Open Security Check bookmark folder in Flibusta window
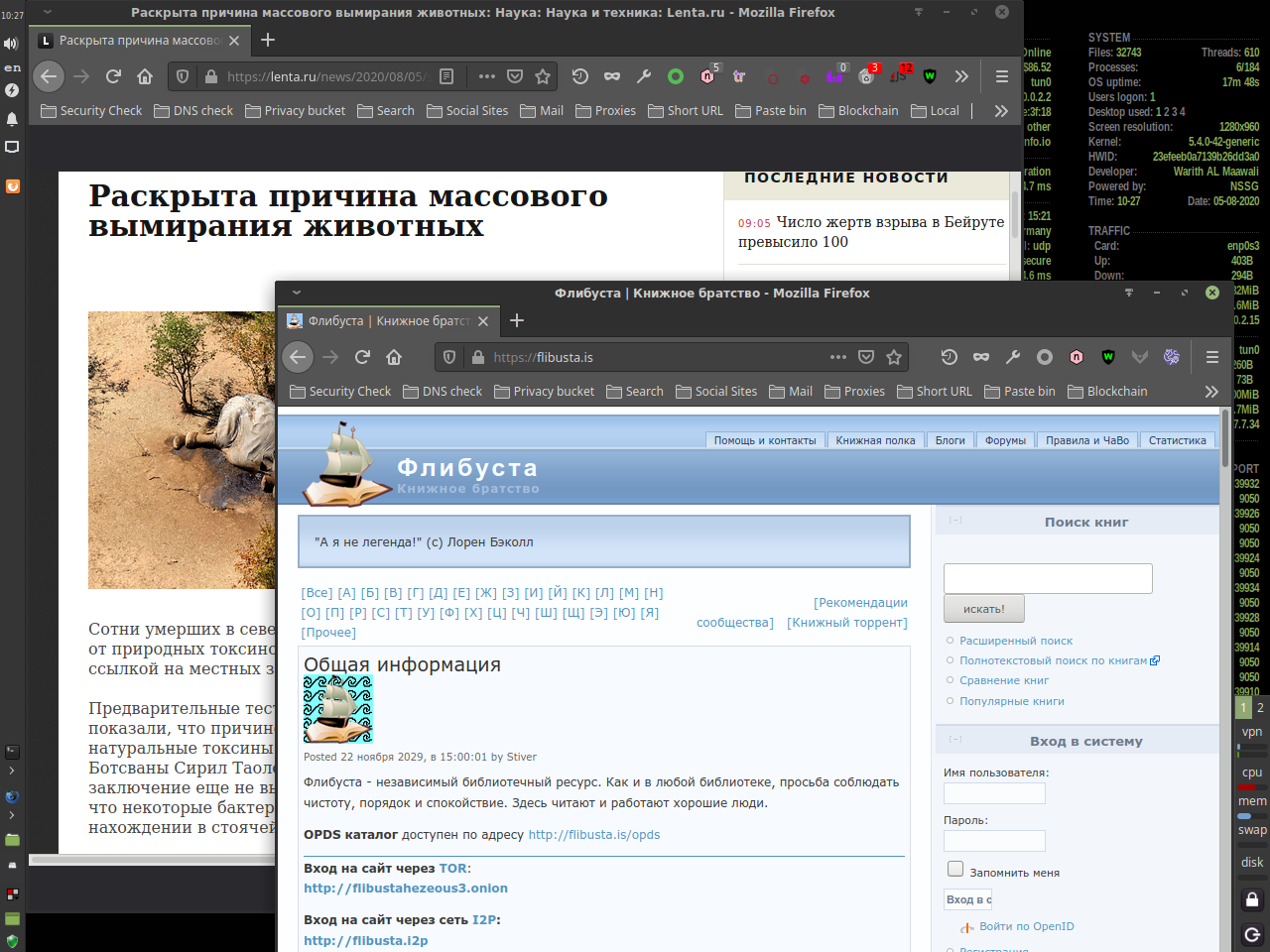 coord(340,392)
